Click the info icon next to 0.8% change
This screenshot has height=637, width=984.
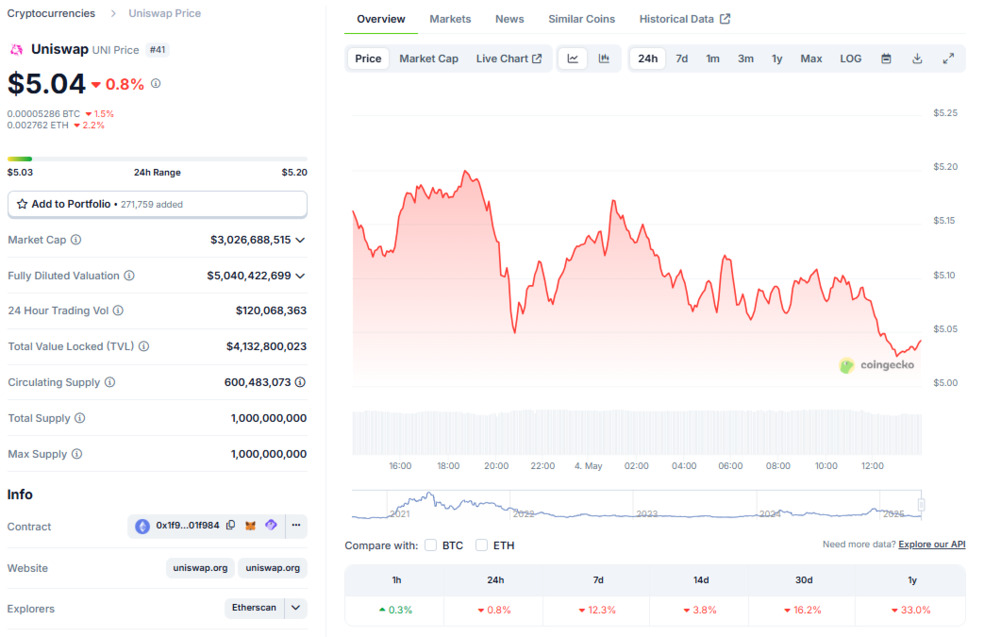(156, 83)
